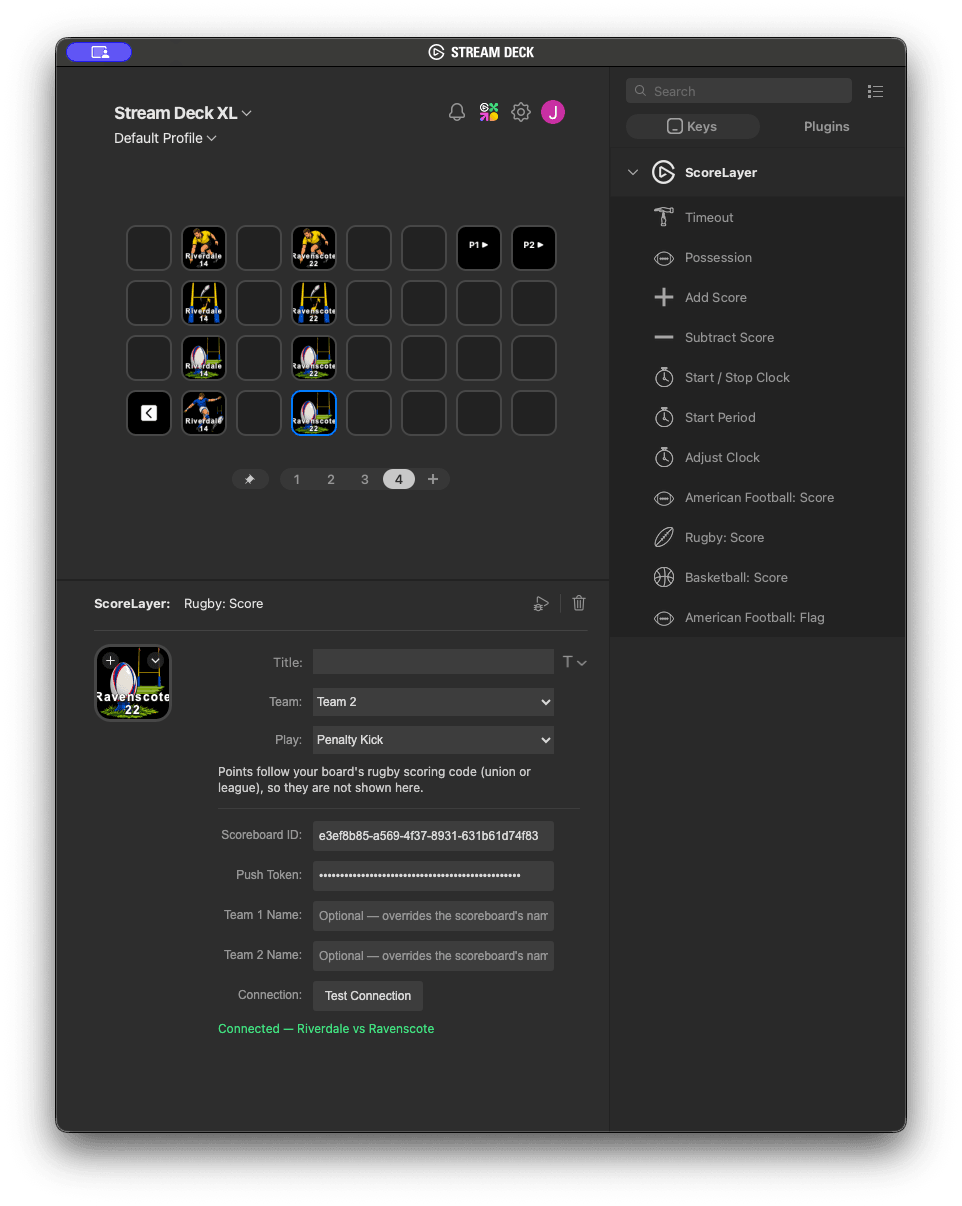This screenshot has width=962, height=1206.
Task: Click "Connected — Riverdale vs Ravenscote" status text
Action: coord(326,1029)
